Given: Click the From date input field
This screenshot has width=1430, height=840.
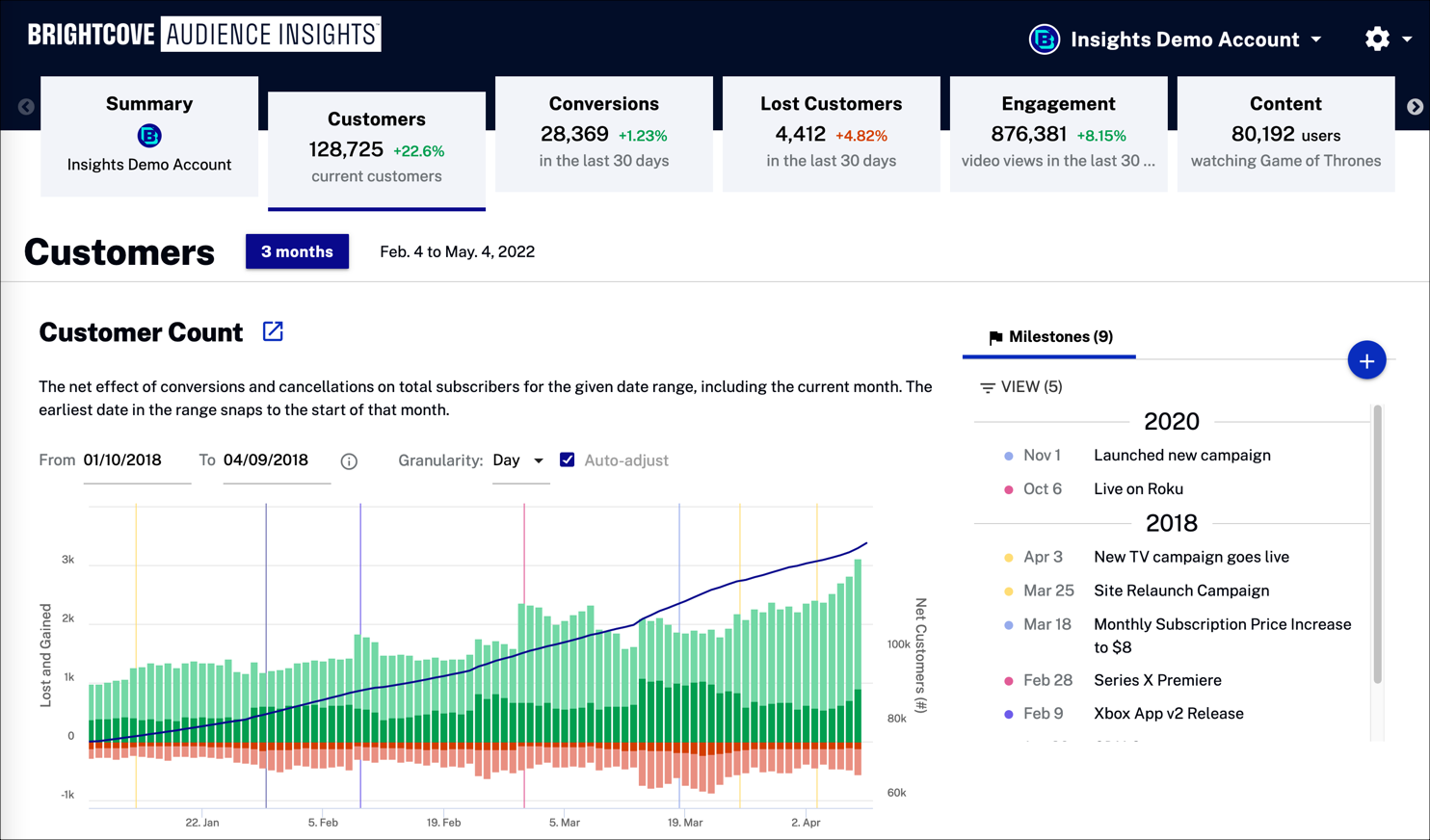Looking at the screenshot, I should [x=135, y=460].
